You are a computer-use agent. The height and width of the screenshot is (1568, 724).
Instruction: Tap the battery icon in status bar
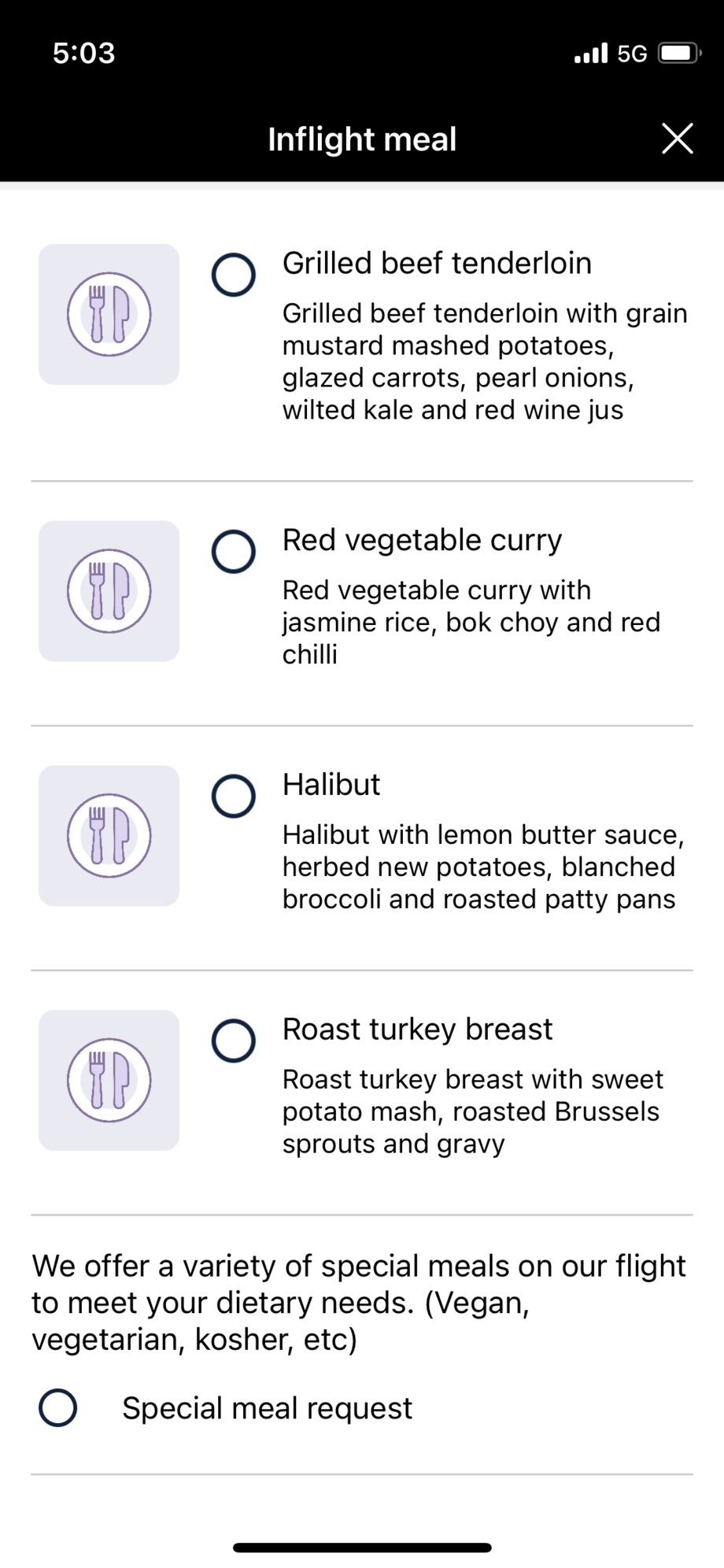(680, 54)
